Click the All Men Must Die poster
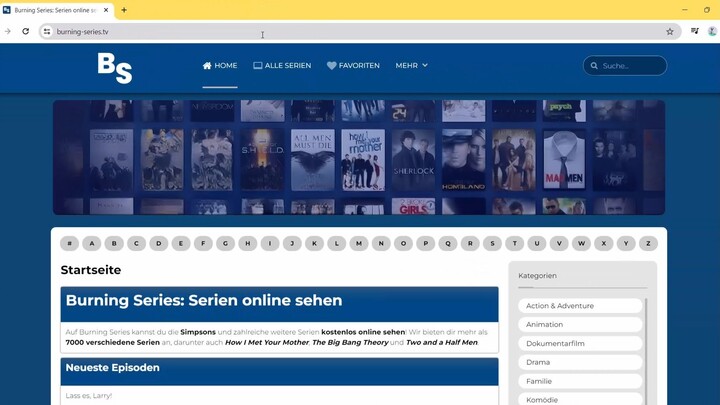Viewport: 720px width, 405px height. coord(313,160)
